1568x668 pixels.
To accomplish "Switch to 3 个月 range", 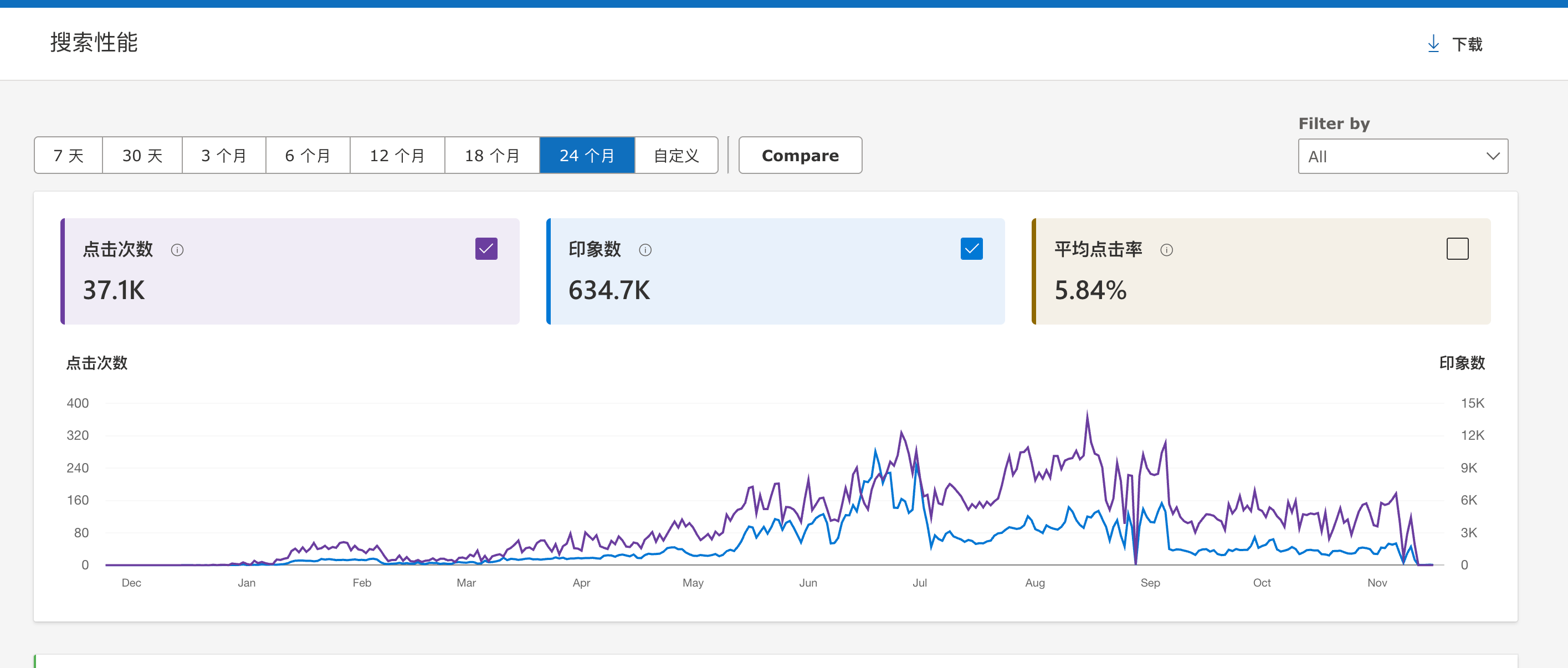I will point(223,156).
